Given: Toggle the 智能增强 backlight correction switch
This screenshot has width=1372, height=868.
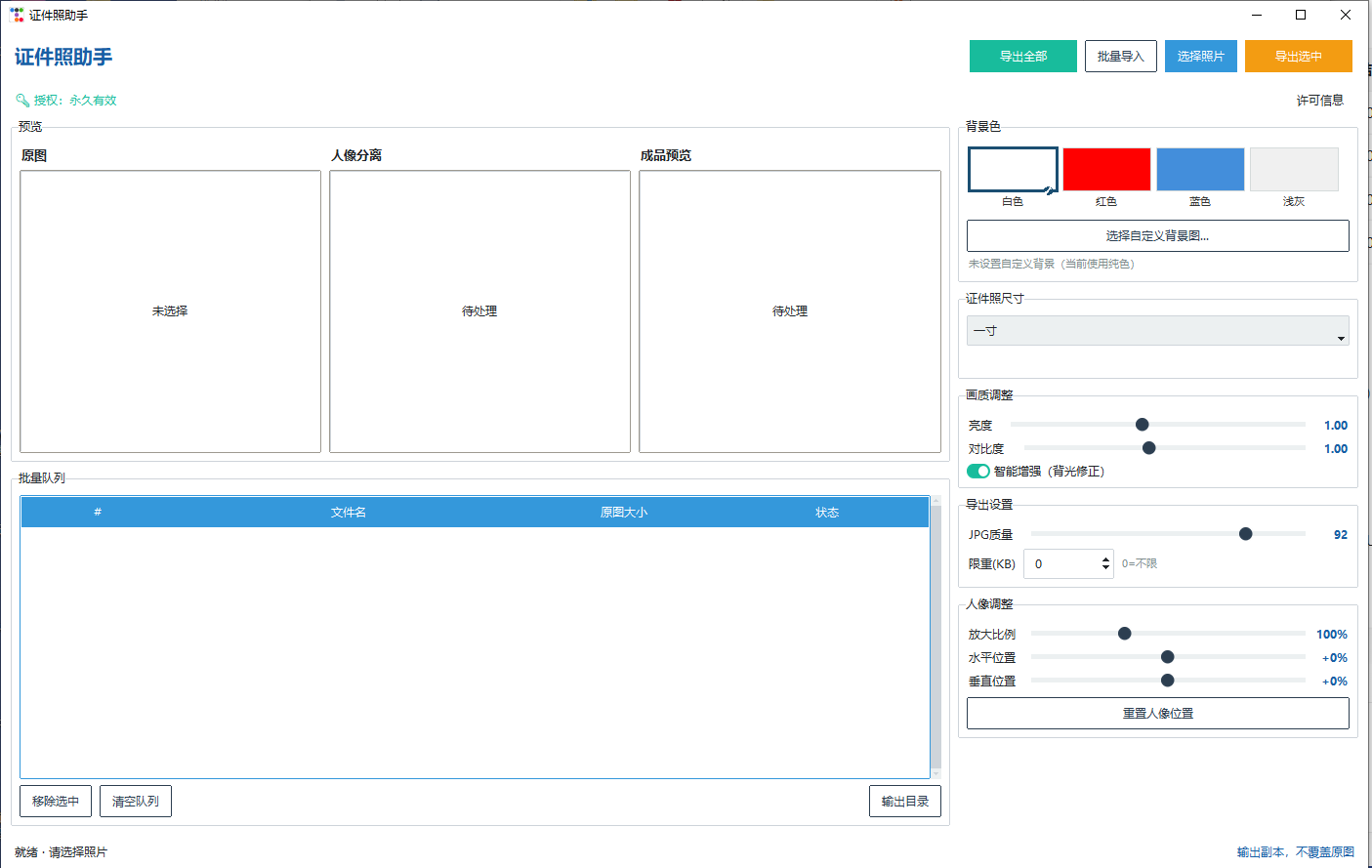Looking at the screenshot, I should (978, 471).
